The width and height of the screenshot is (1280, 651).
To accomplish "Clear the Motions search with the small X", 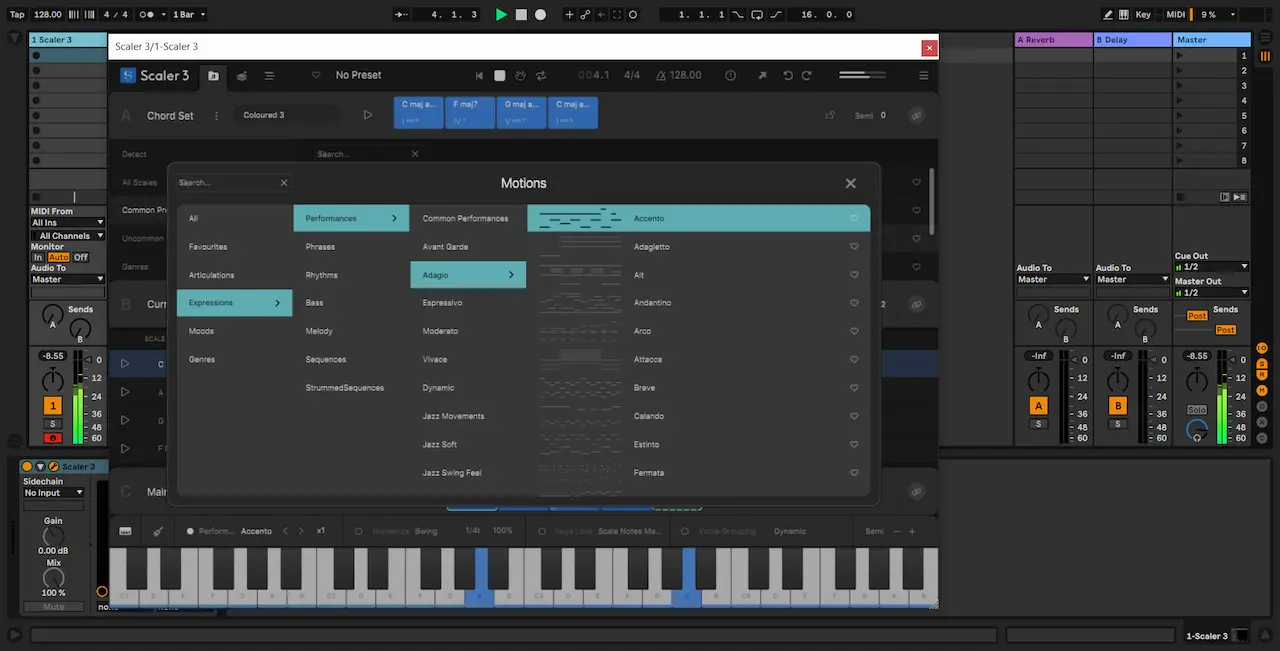I will (284, 183).
